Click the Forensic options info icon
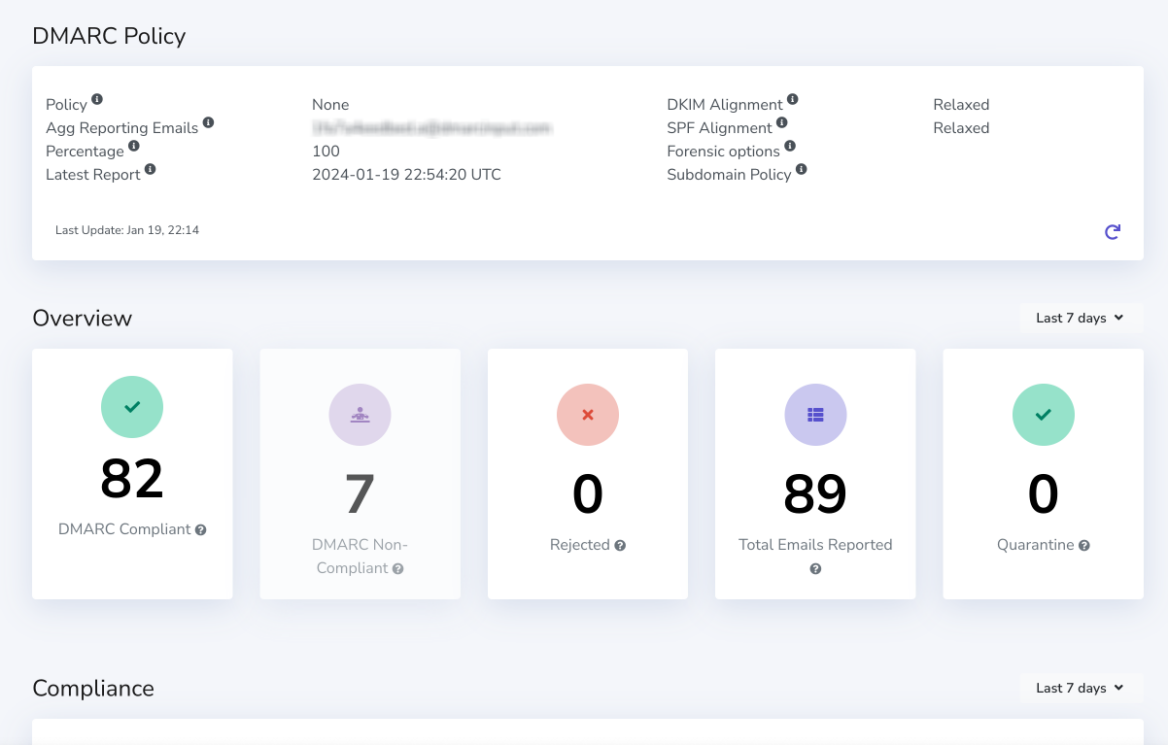Viewport: 1168px width, 745px height. 789,147
